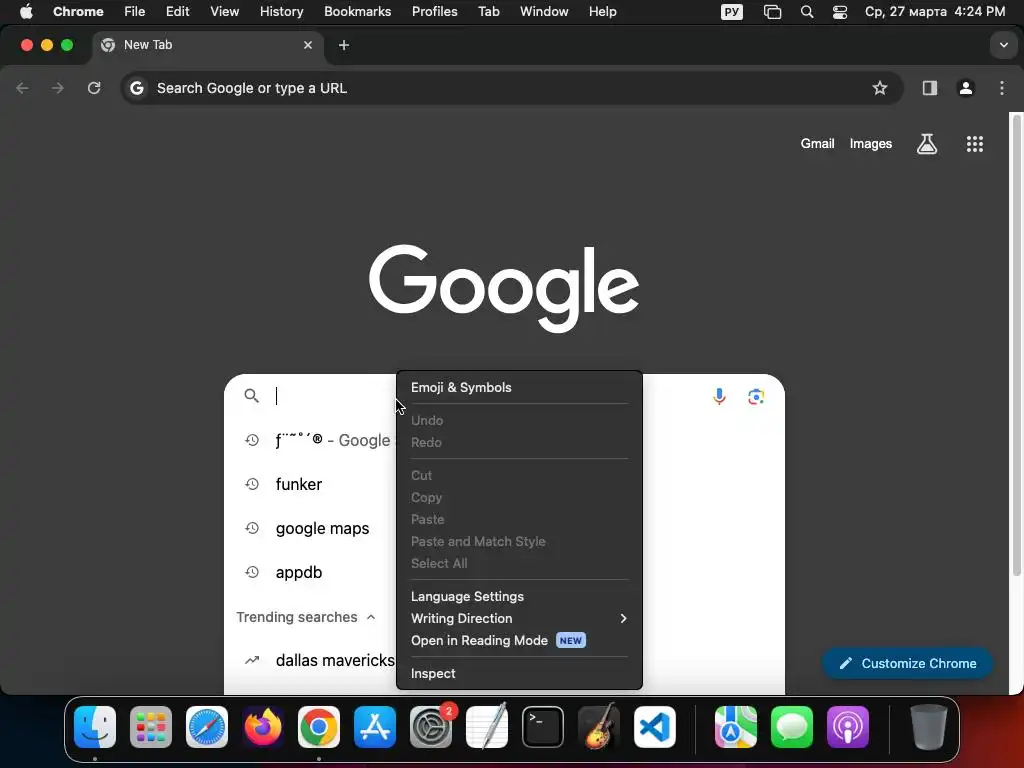Open Chrome's three-dot menu
The height and width of the screenshot is (768, 1024).
[x=1002, y=88]
